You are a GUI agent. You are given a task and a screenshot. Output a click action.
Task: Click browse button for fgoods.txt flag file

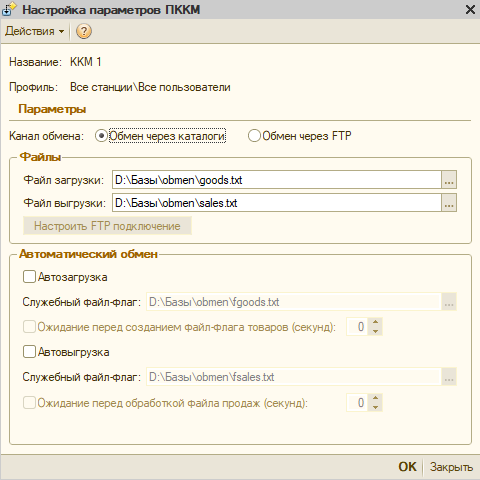tap(449, 302)
